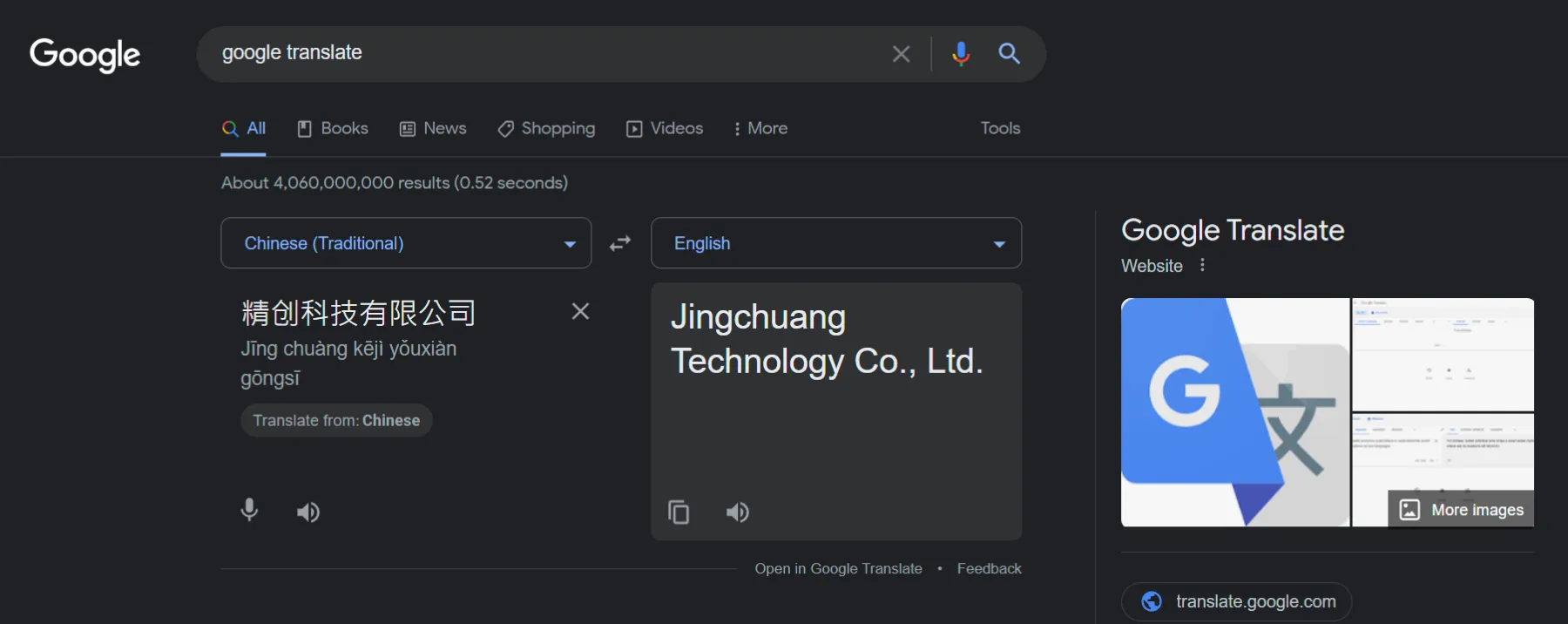Listen to the English translation
The width and height of the screenshot is (1568, 624).
coord(738,512)
